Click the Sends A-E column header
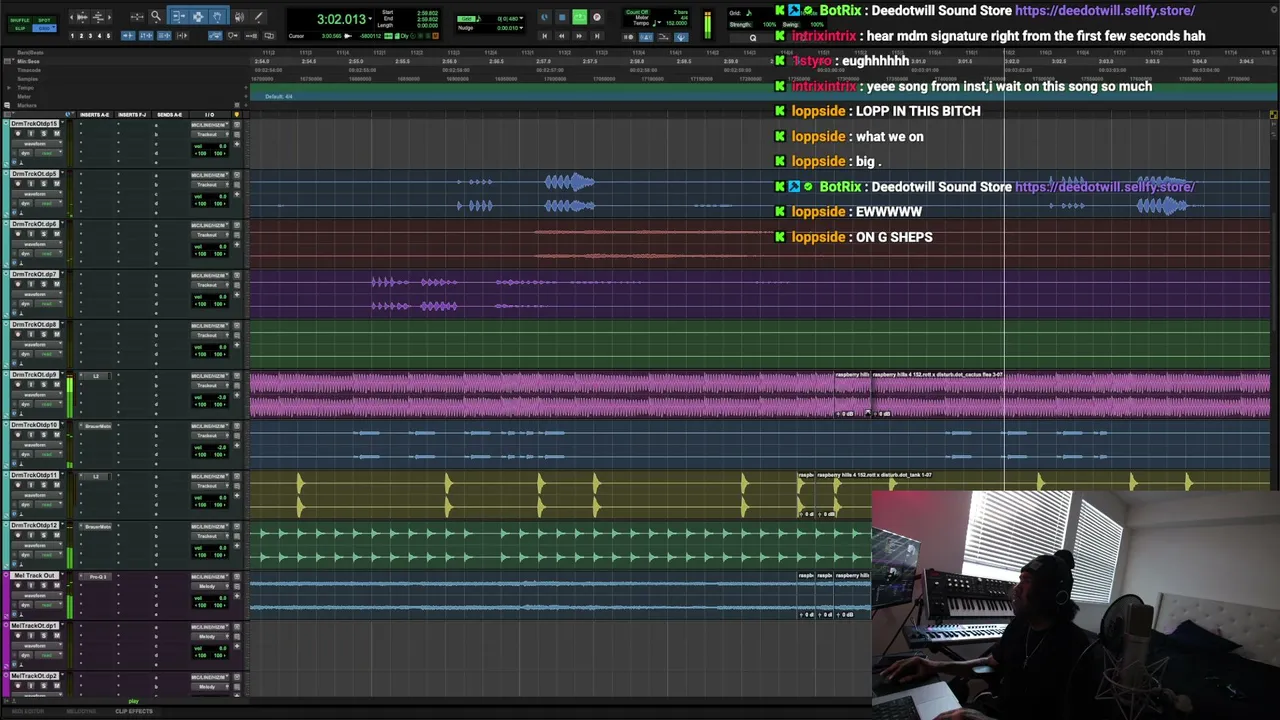Viewport: 1280px width, 720px height. point(170,115)
